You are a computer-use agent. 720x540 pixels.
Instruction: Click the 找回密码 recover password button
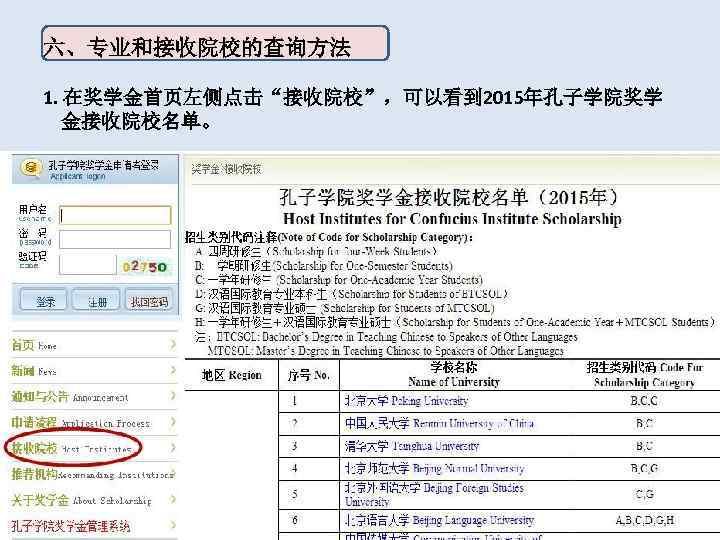tap(149, 301)
